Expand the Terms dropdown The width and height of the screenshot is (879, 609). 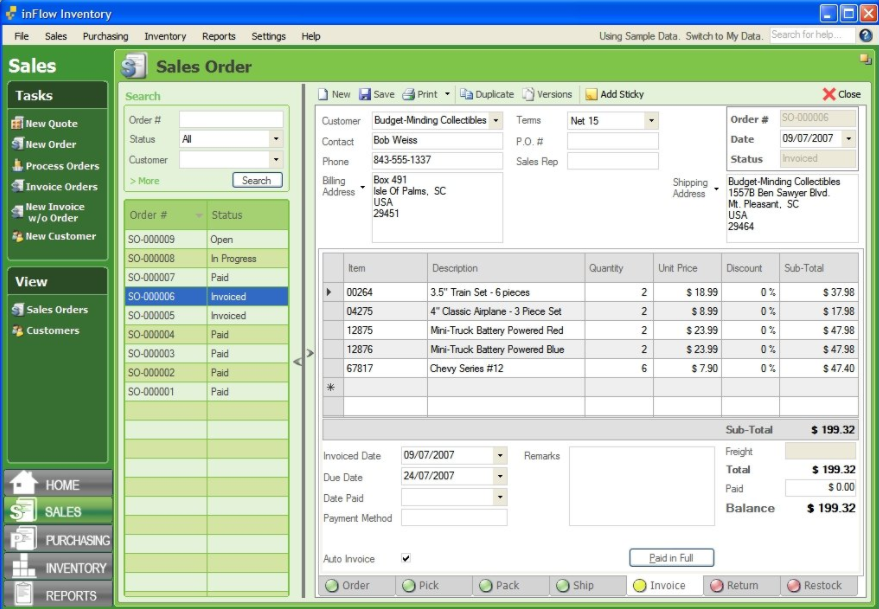coord(651,121)
